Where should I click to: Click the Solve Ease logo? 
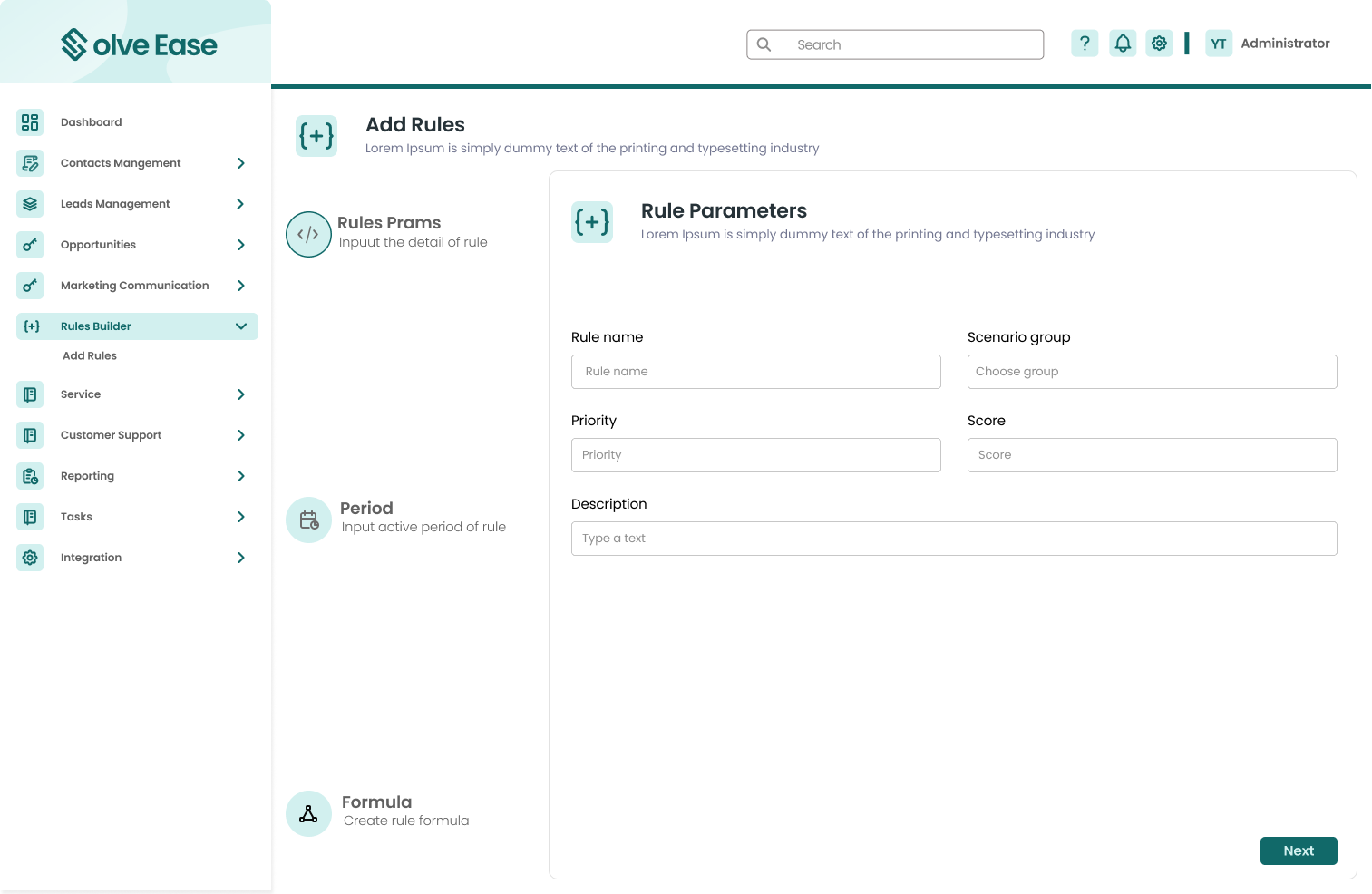click(139, 44)
